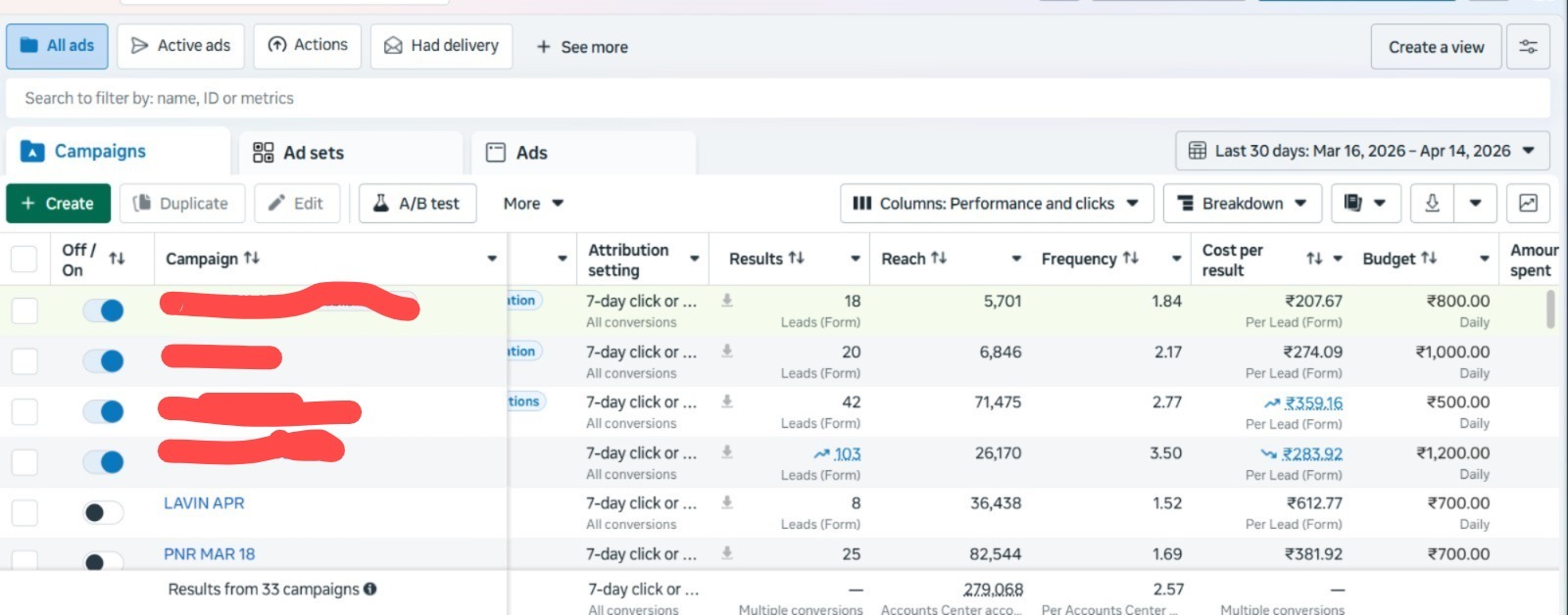The width and height of the screenshot is (1568, 615).
Task: Open Columns: Performance and clicks dropdown
Action: pos(997,203)
